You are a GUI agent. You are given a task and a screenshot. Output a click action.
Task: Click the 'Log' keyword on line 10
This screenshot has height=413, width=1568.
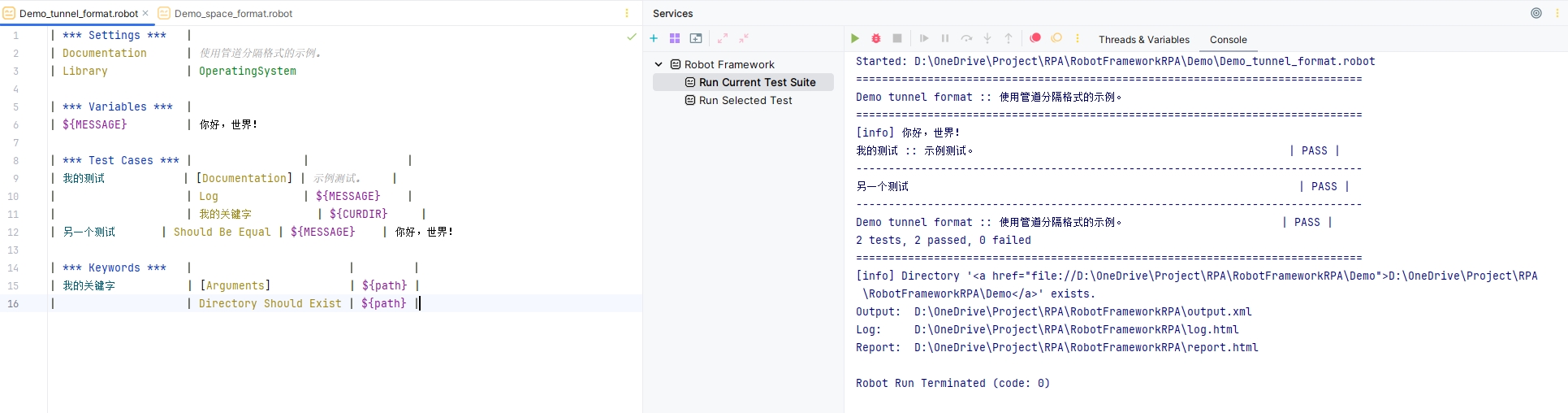click(209, 196)
